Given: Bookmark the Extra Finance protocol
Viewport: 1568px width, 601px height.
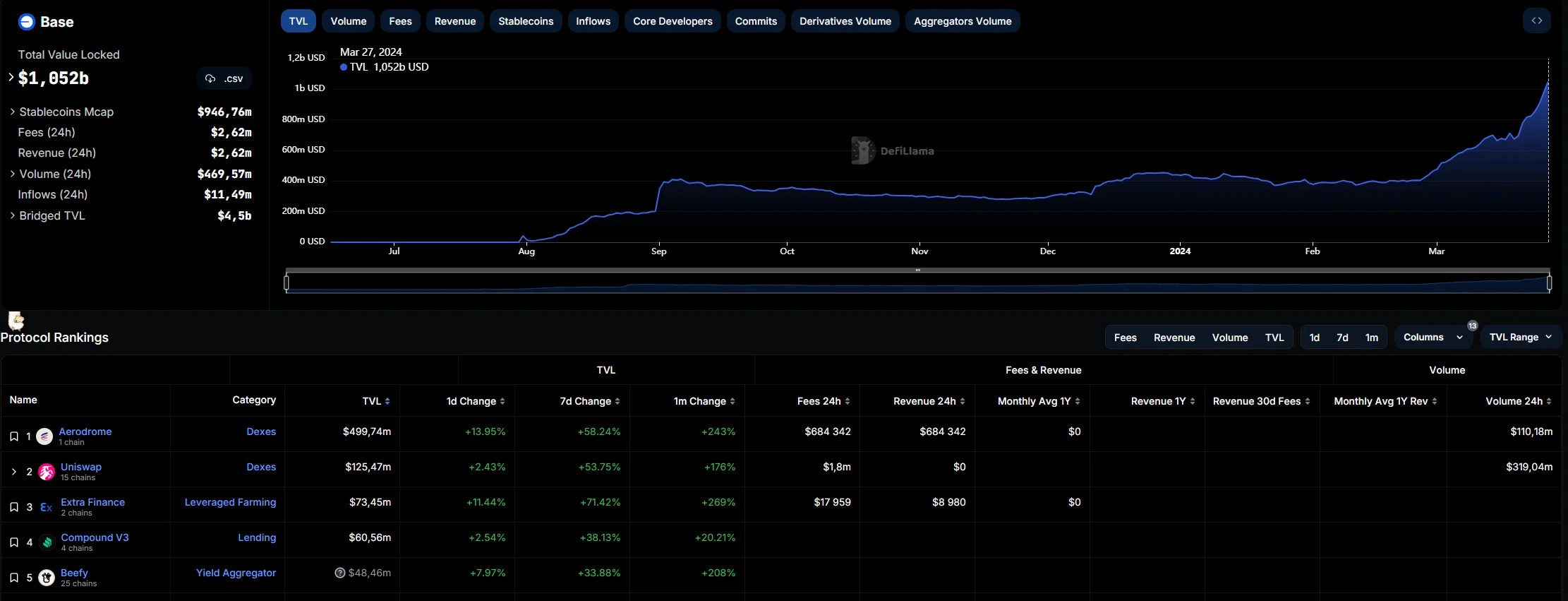Looking at the screenshot, I should (x=14, y=507).
